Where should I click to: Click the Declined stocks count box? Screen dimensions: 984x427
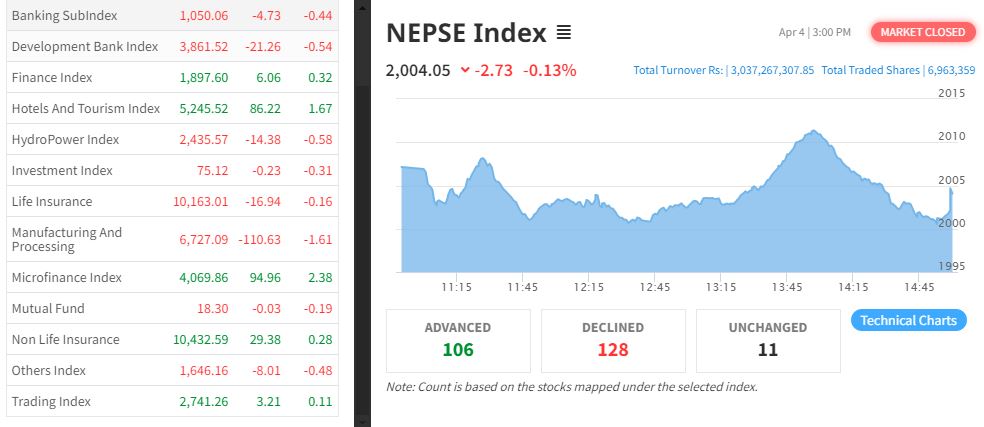[613, 340]
